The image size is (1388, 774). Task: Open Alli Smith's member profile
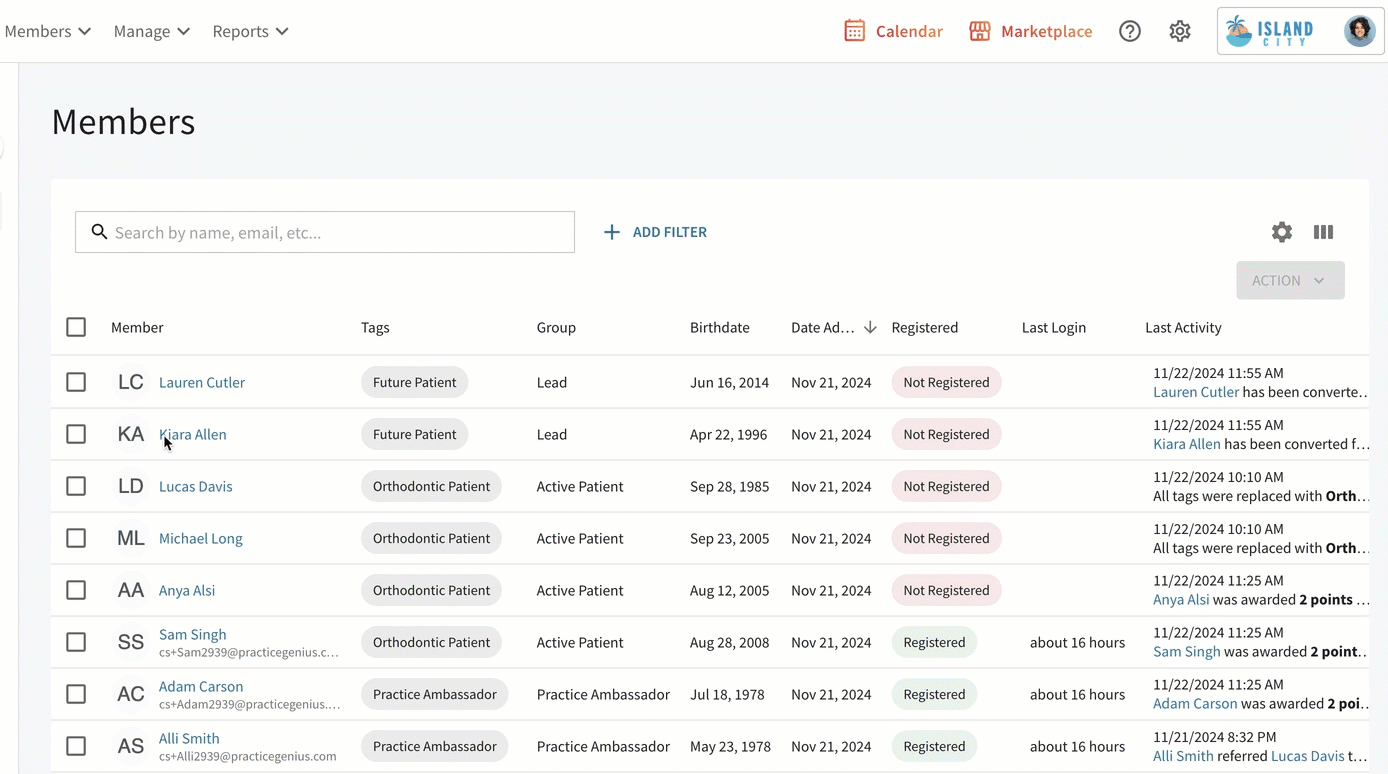click(x=189, y=738)
